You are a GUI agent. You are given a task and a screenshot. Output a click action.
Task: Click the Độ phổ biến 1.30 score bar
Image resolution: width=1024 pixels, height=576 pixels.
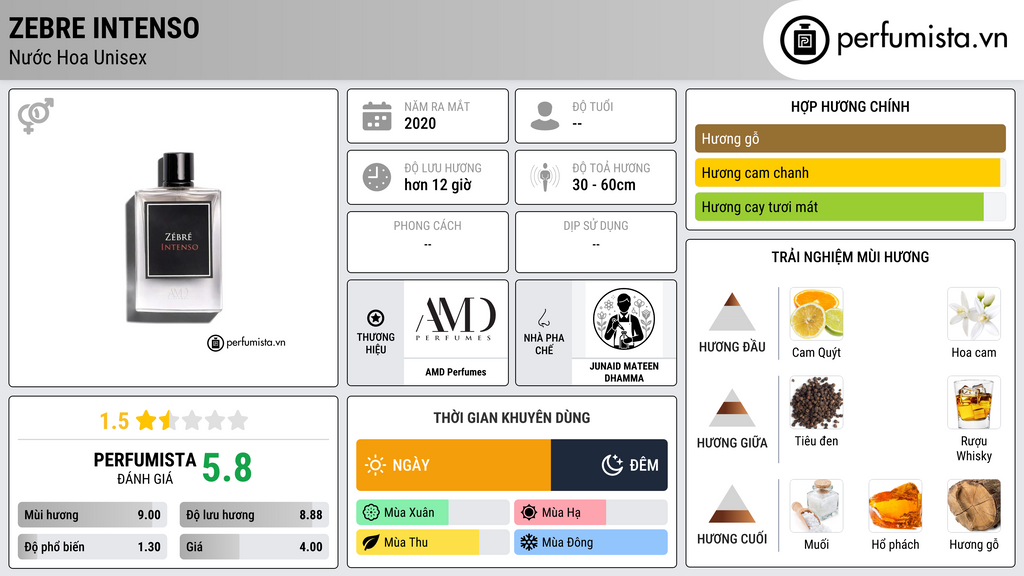click(93, 547)
